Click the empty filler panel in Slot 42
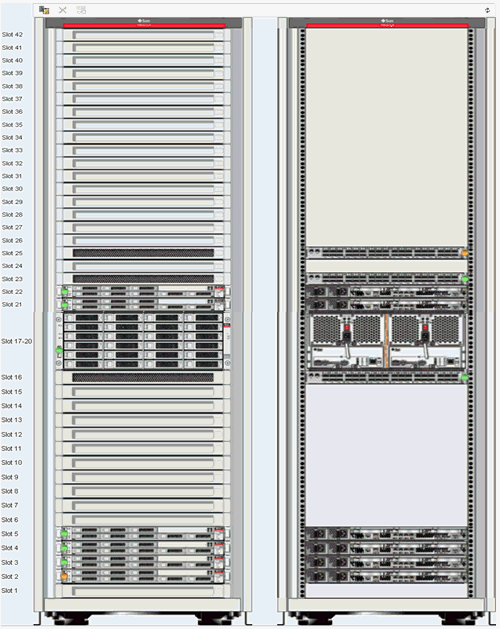 143,35
